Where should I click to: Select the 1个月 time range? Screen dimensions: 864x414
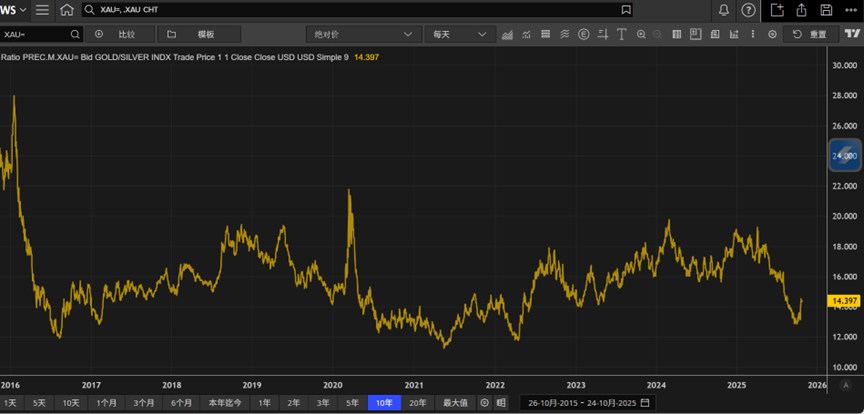tap(106, 403)
